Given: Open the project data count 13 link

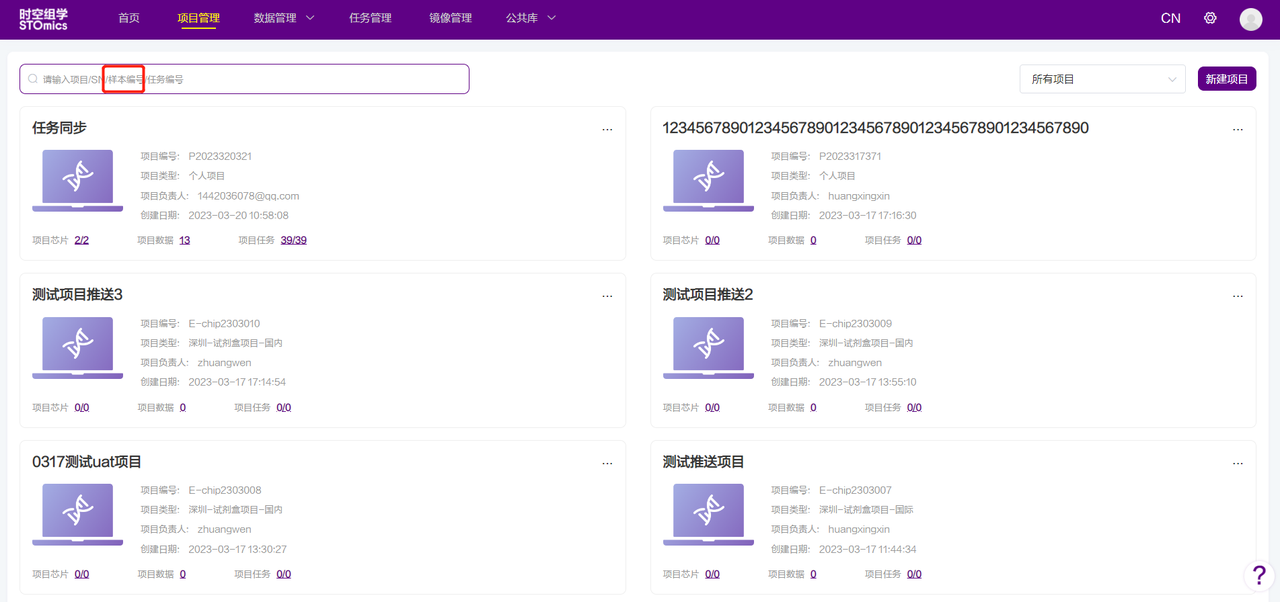Looking at the screenshot, I should point(185,240).
